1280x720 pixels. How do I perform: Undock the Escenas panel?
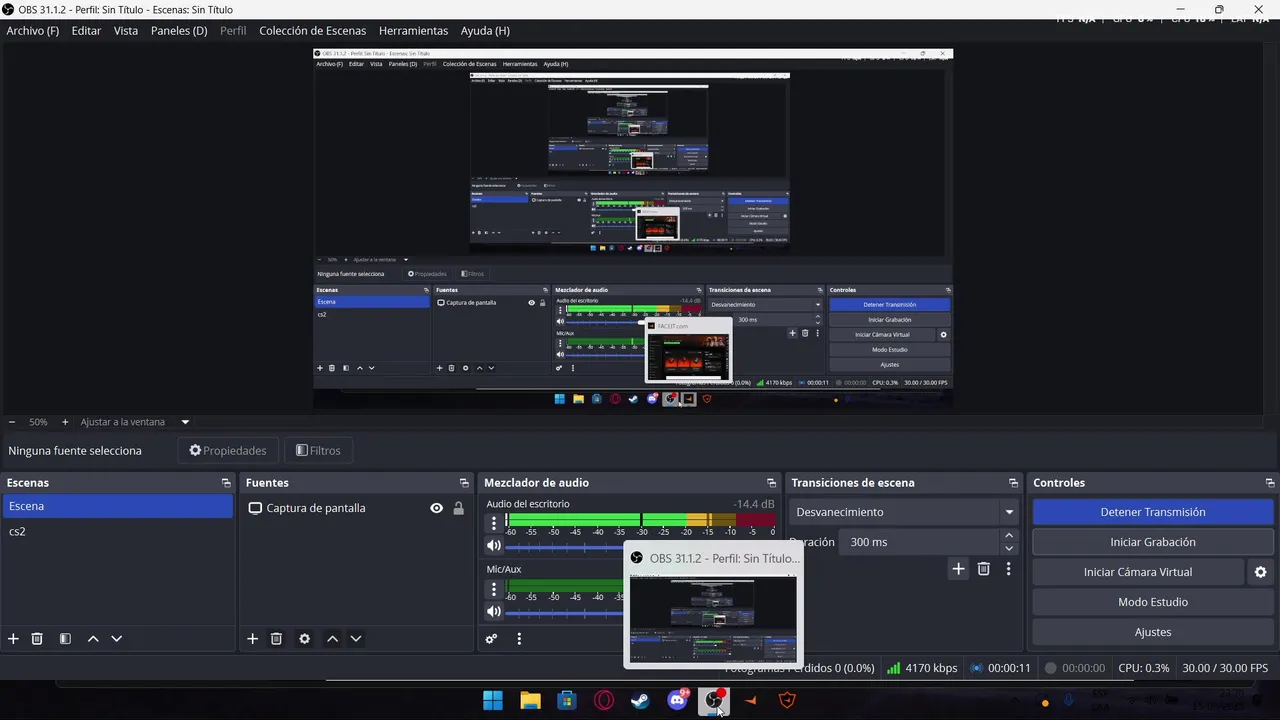[226, 483]
